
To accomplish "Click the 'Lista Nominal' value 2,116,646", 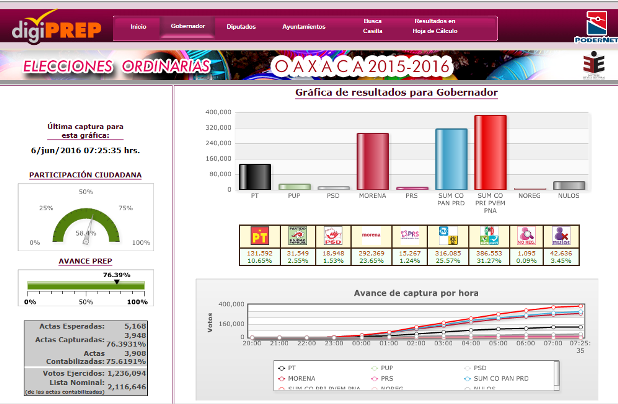I will coord(127,387).
